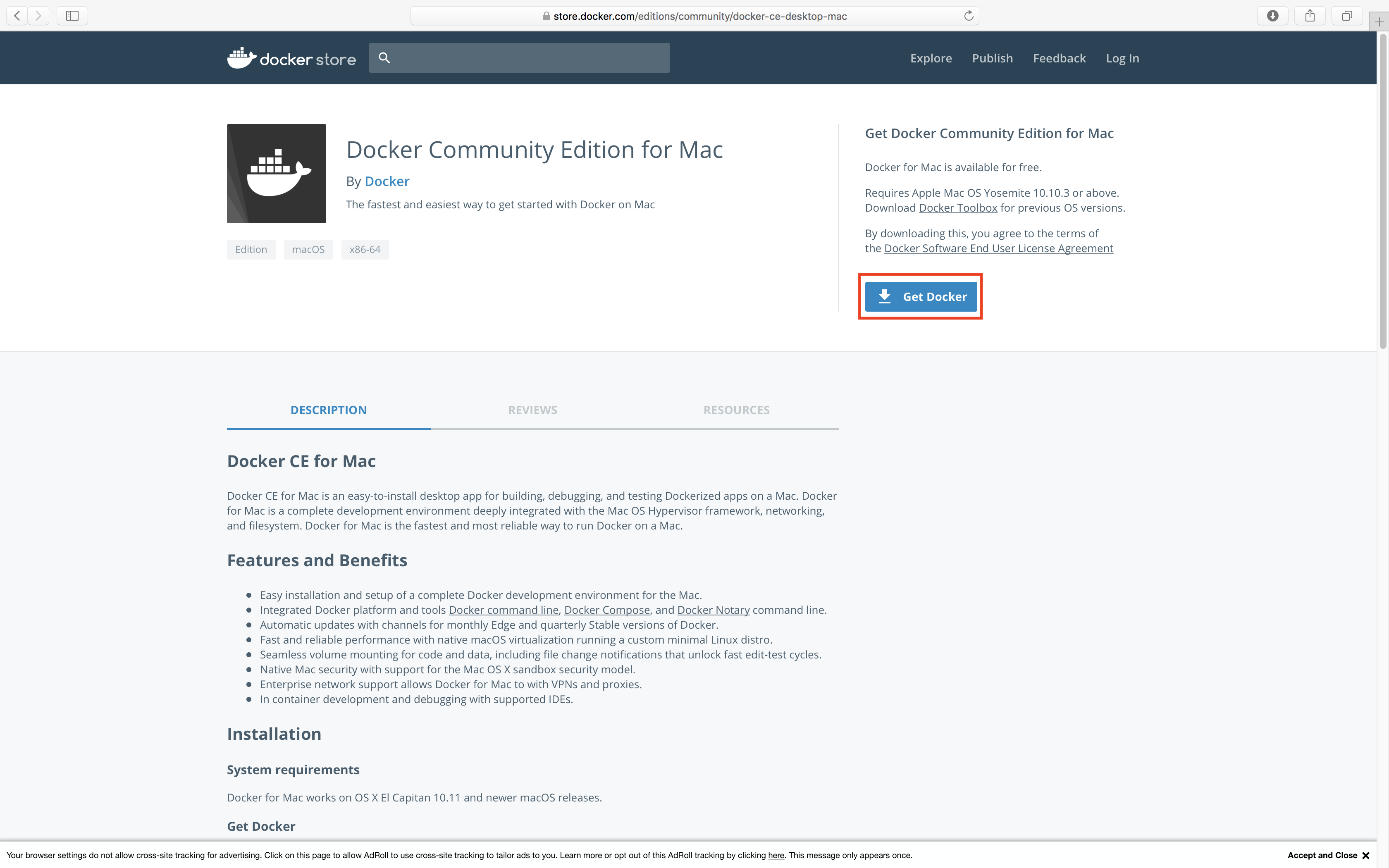1389x868 pixels.
Task: Click the 'Get Docker' subheading at page bottom
Action: coord(261,826)
